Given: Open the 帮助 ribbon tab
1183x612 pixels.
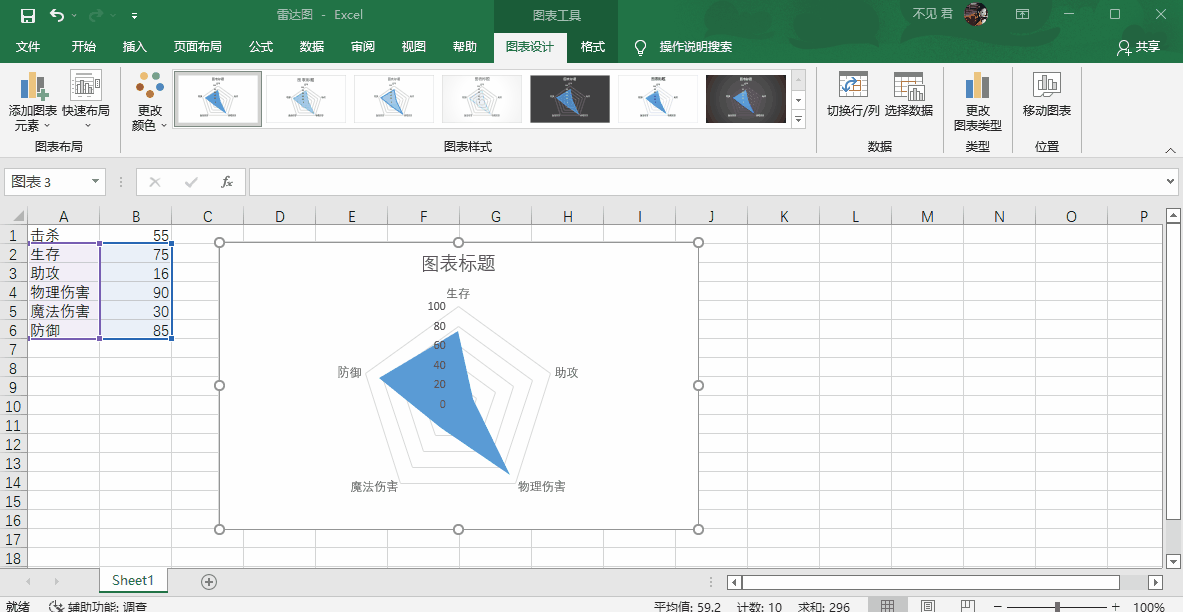Looking at the screenshot, I should [465, 47].
